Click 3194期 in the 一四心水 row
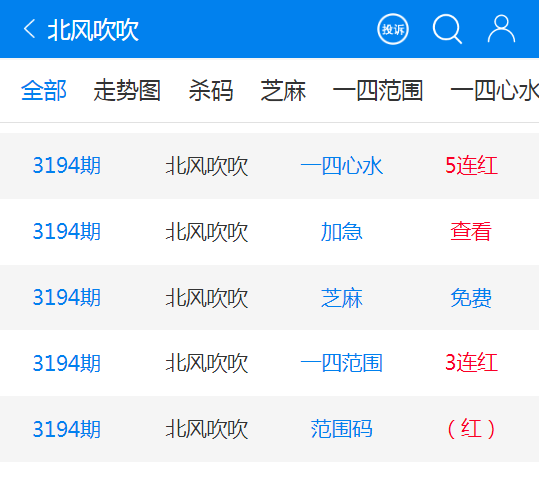Screen dimensions: 540x478 pos(66,166)
